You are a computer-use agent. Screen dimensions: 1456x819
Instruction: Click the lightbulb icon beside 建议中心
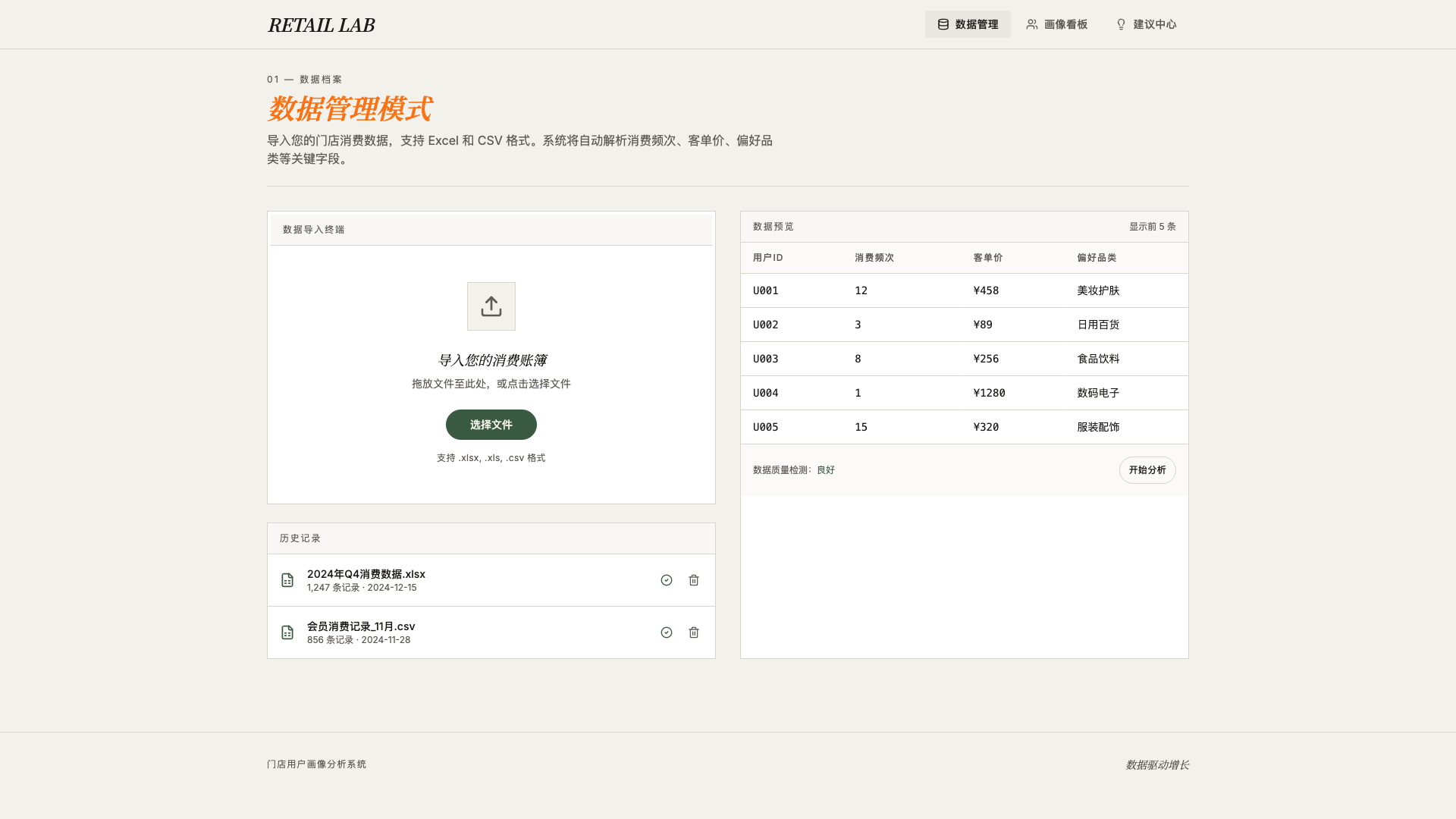(x=1120, y=24)
